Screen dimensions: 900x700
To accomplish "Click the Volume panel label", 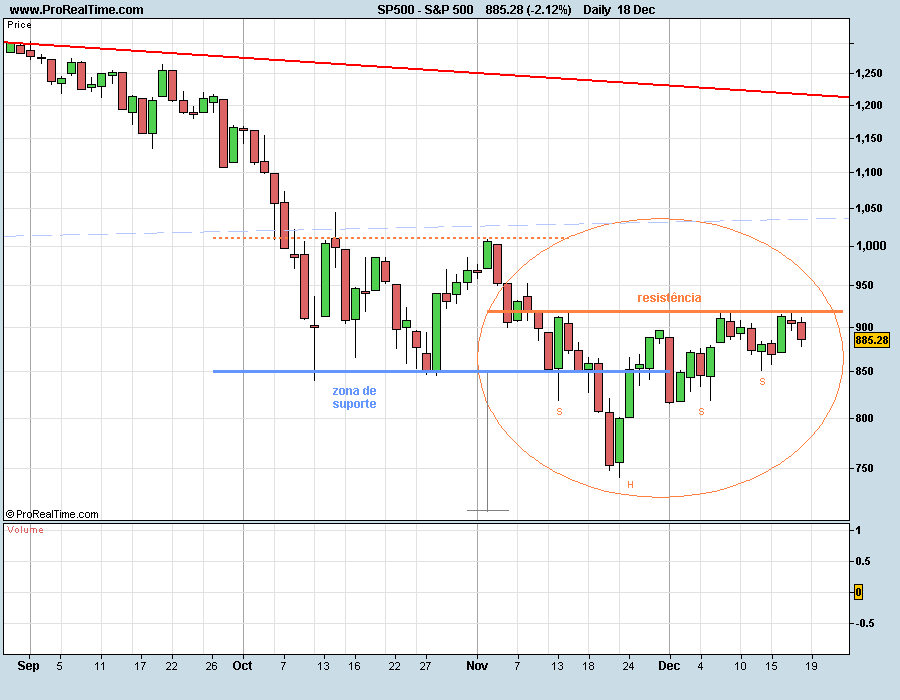I will click(x=25, y=530).
